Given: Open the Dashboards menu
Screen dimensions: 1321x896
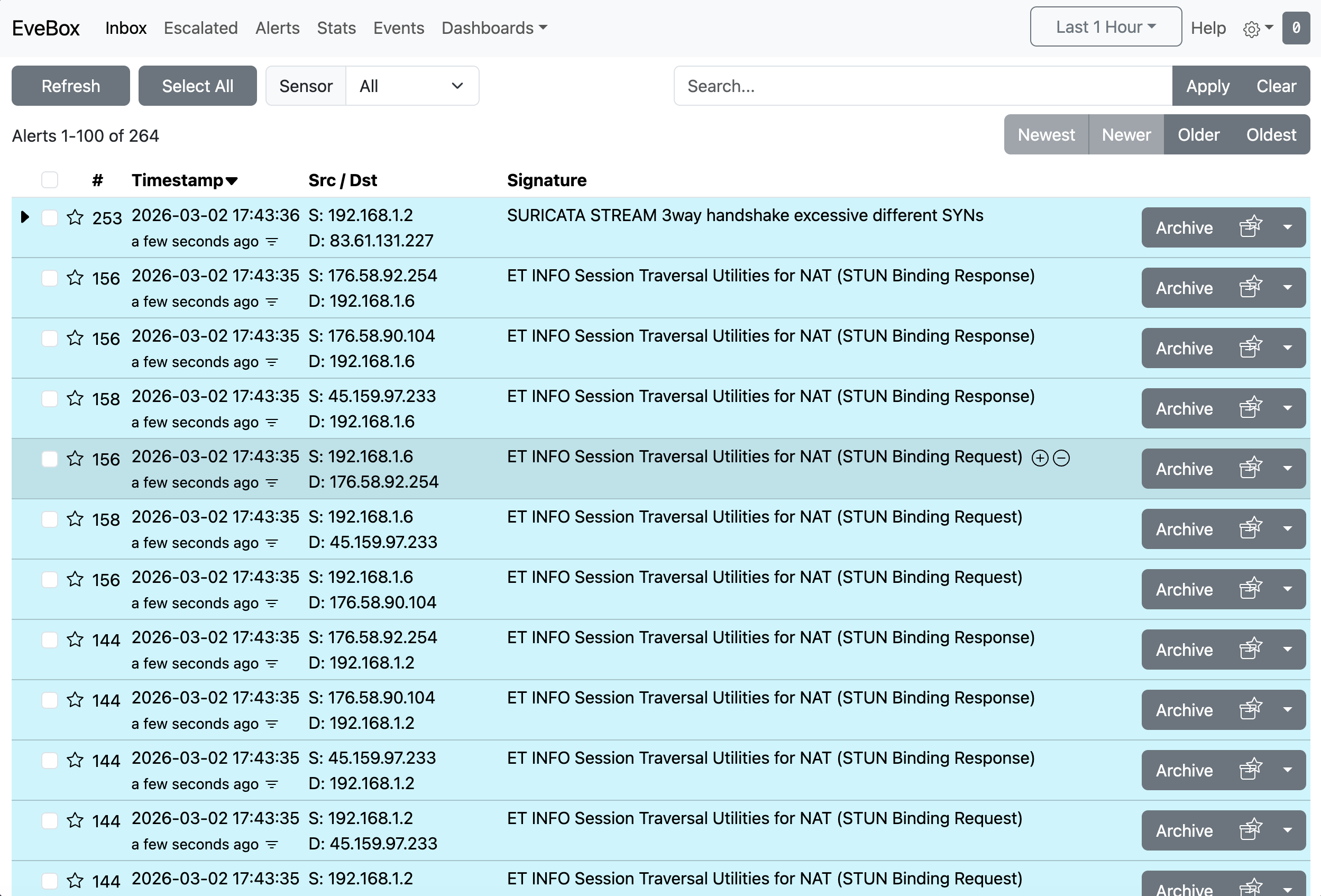Looking at the screenshot, I should [x=494, y=28].
